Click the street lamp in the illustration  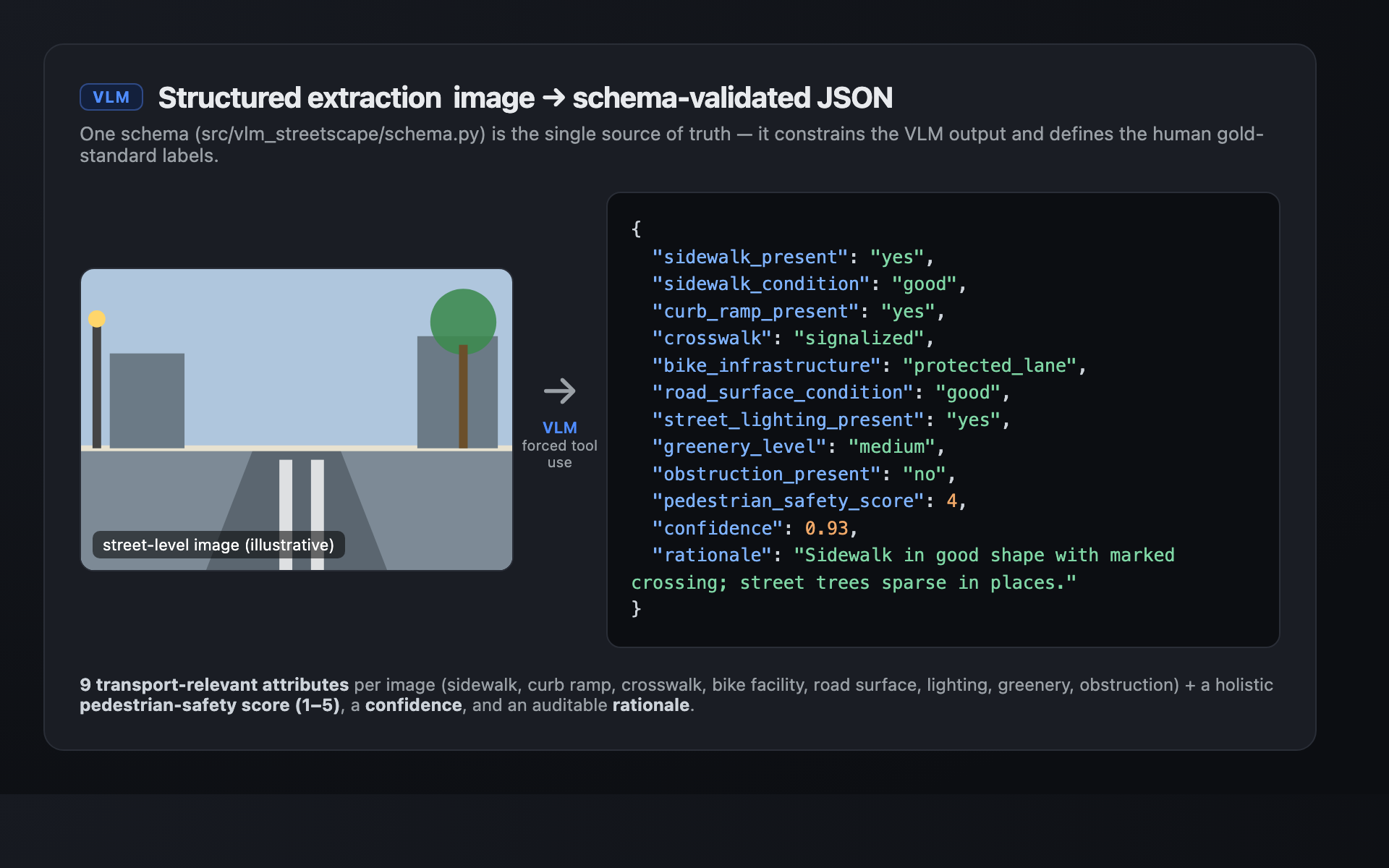pos(97,380)
